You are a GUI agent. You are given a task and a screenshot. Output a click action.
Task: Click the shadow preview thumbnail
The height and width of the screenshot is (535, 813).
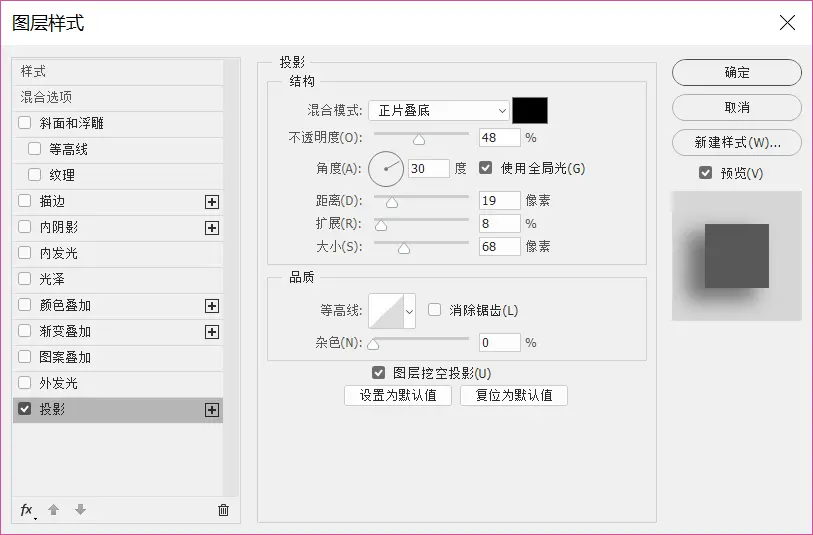pyautogui.click(x=737, y=256)
